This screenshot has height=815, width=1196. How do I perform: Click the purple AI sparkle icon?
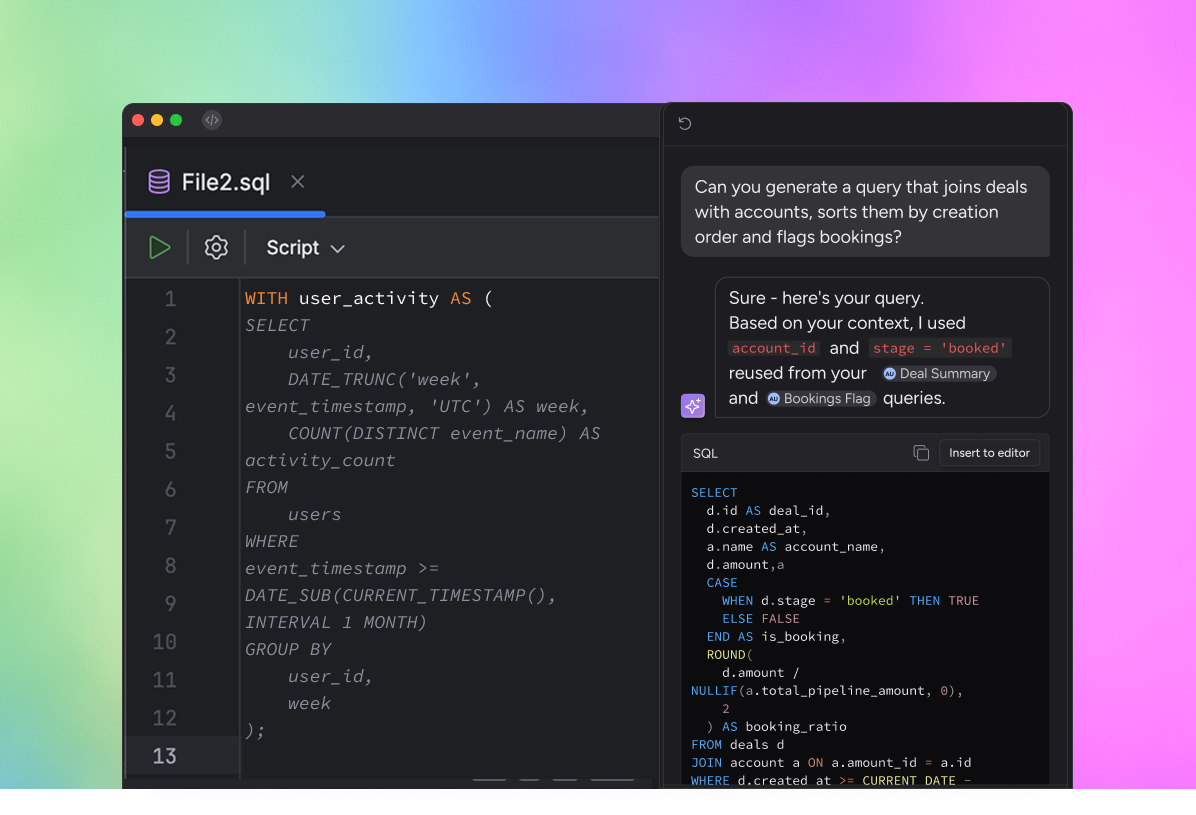(692, 406)
